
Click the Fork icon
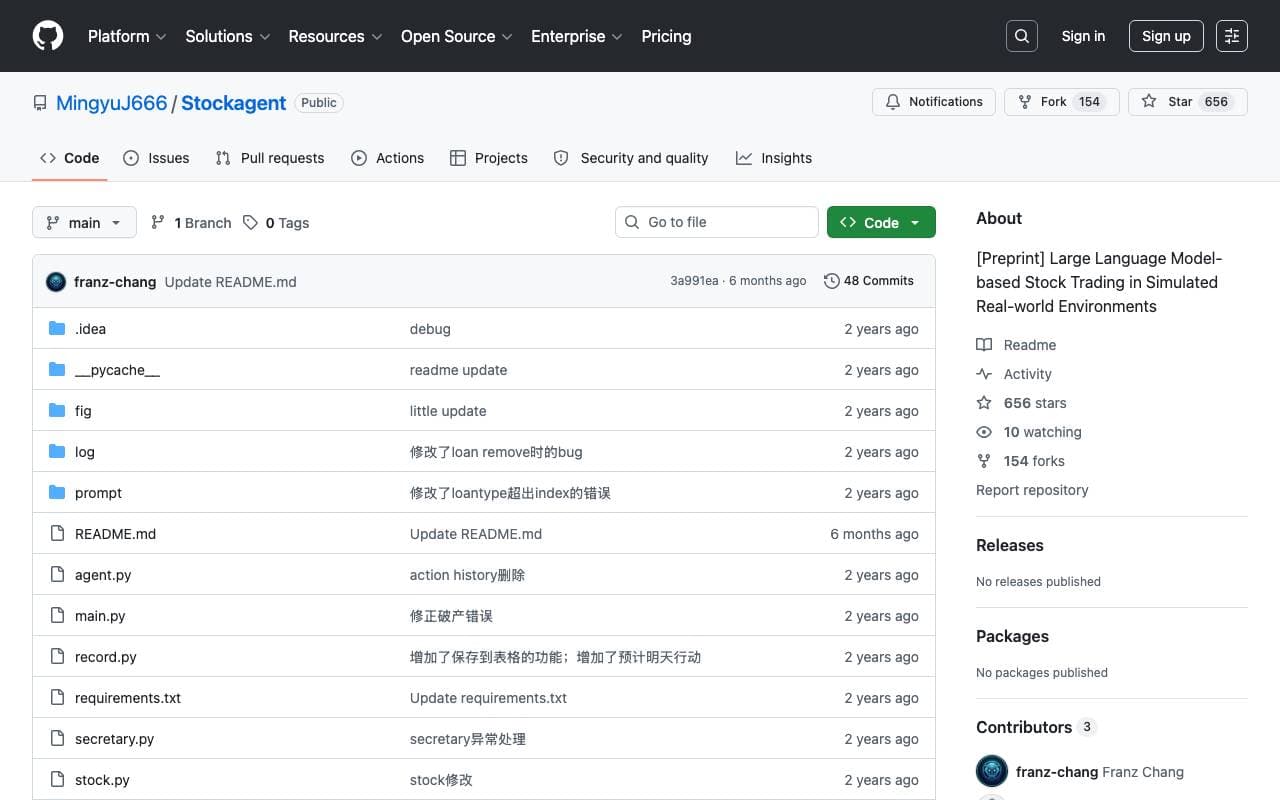pos(1025,102)
